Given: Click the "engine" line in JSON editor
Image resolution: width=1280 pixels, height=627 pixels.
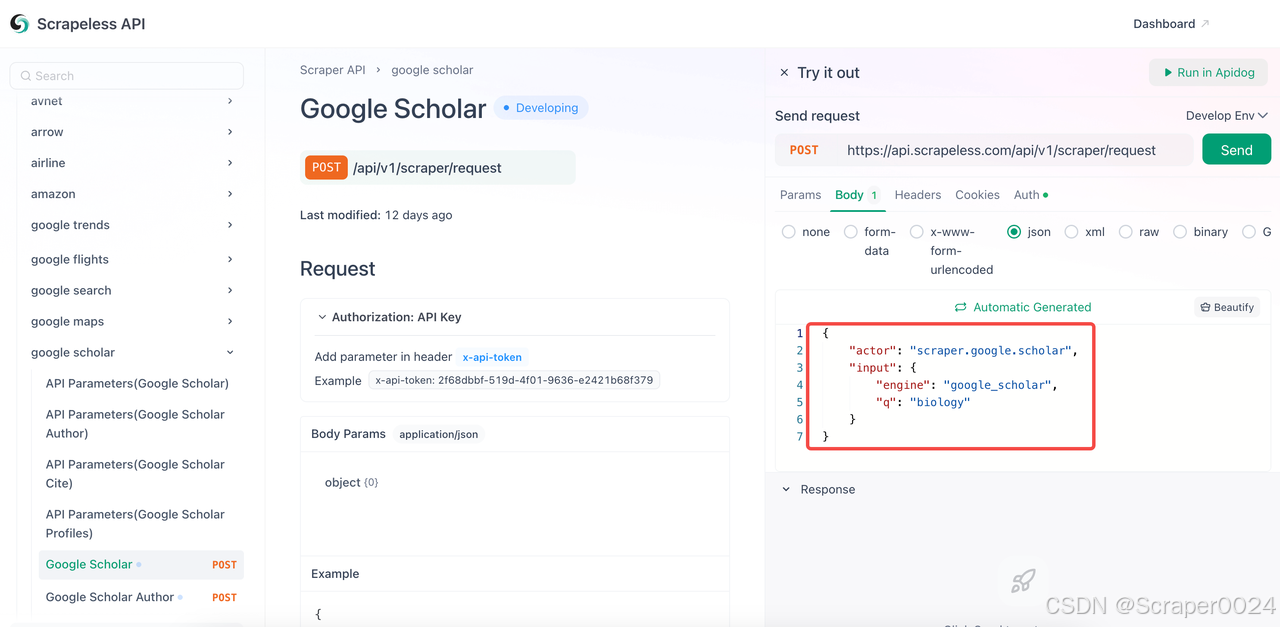Looking at the screenshot, I should [x=967, y=385].
